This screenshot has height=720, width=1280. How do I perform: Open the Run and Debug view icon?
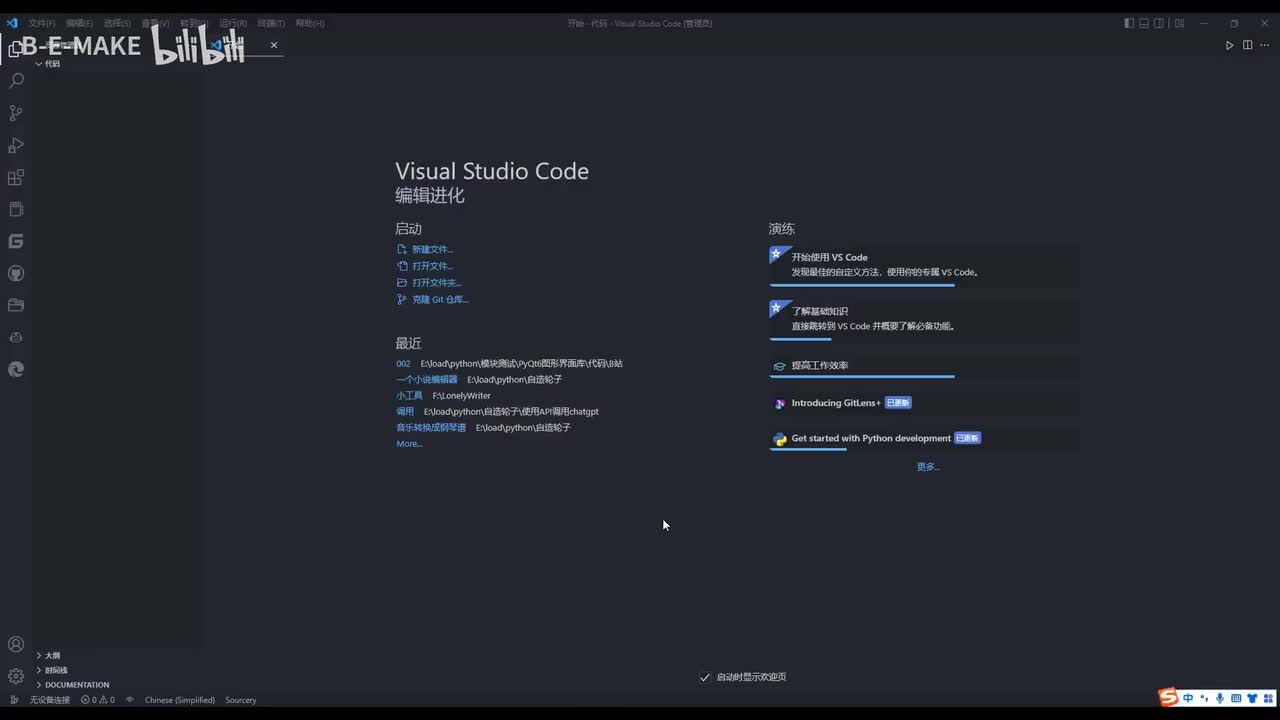tap(16, 145)
